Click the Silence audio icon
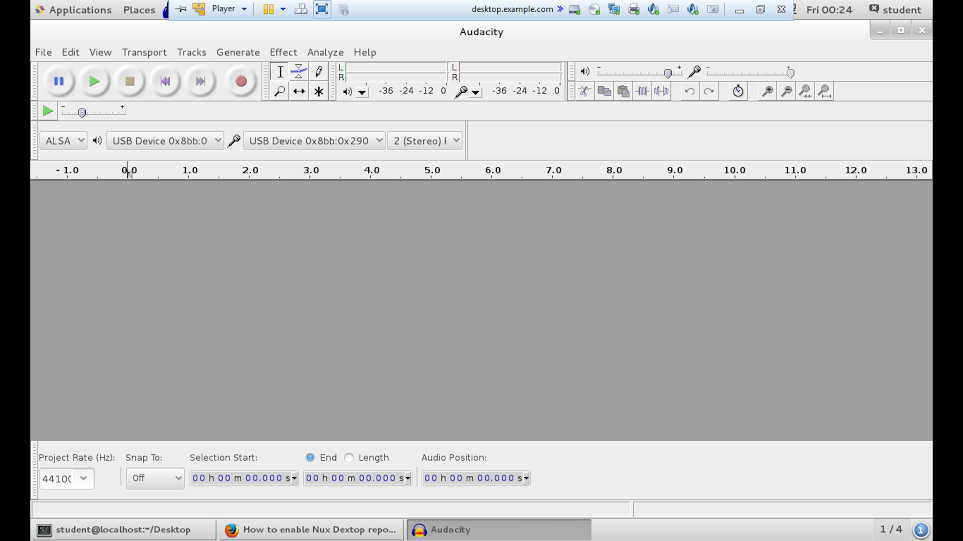This screenshot has width=963, height=541. coord(661,91)
